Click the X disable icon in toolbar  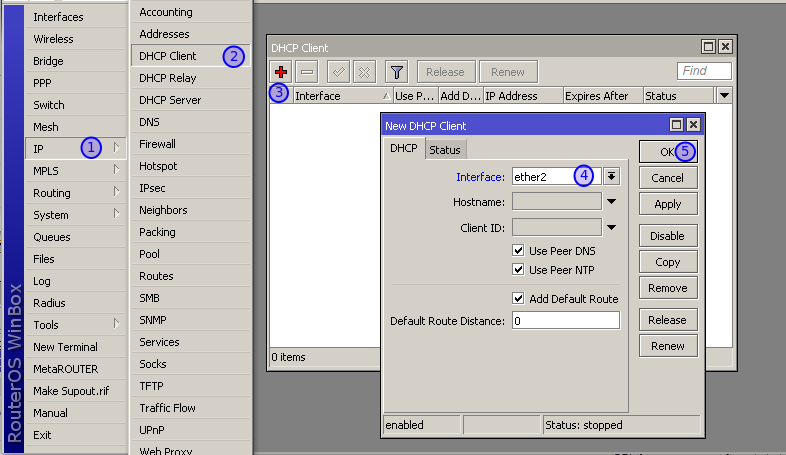(x=365, y=72)
